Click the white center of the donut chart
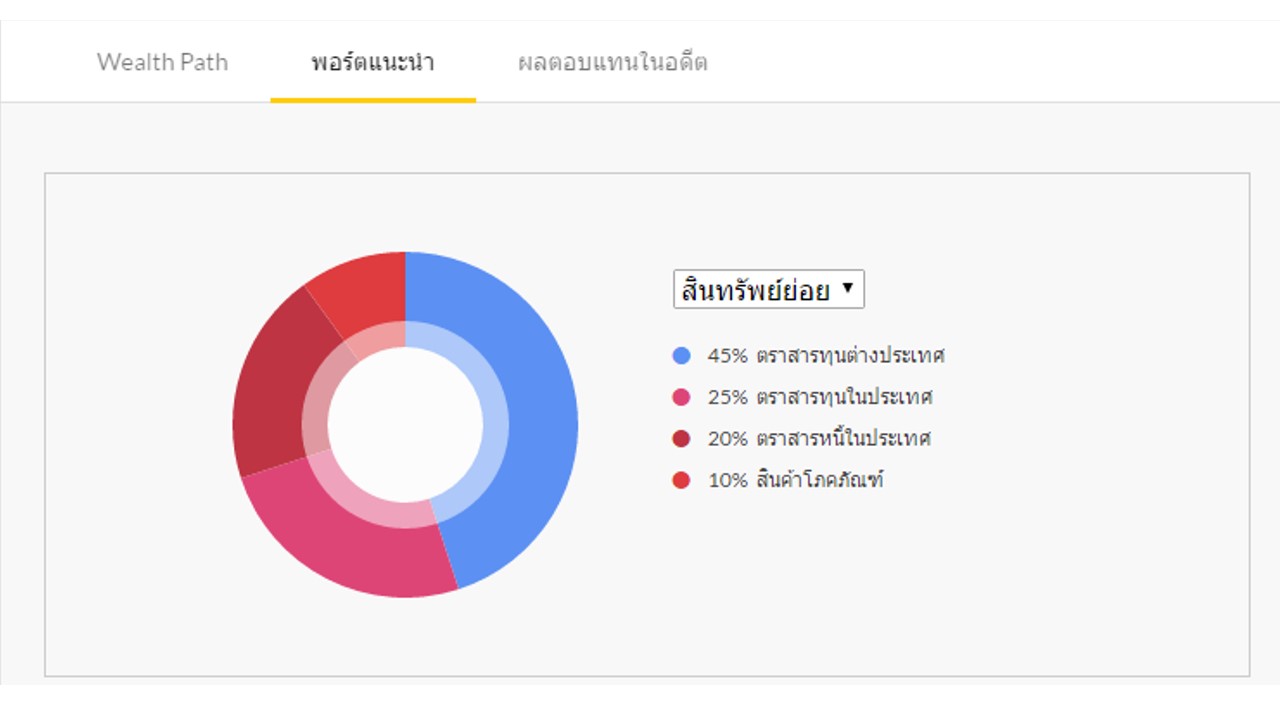 [x=405, y=425]
